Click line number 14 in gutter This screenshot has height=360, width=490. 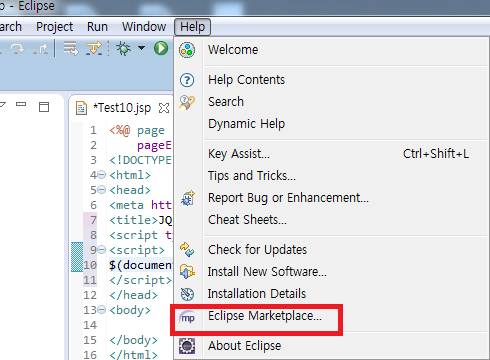coord(90,325)
